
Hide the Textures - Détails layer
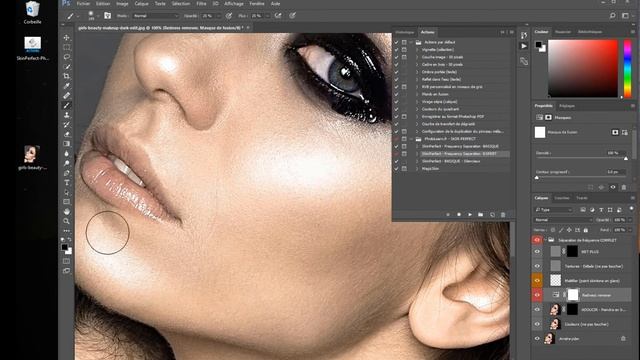coord(537,266)
